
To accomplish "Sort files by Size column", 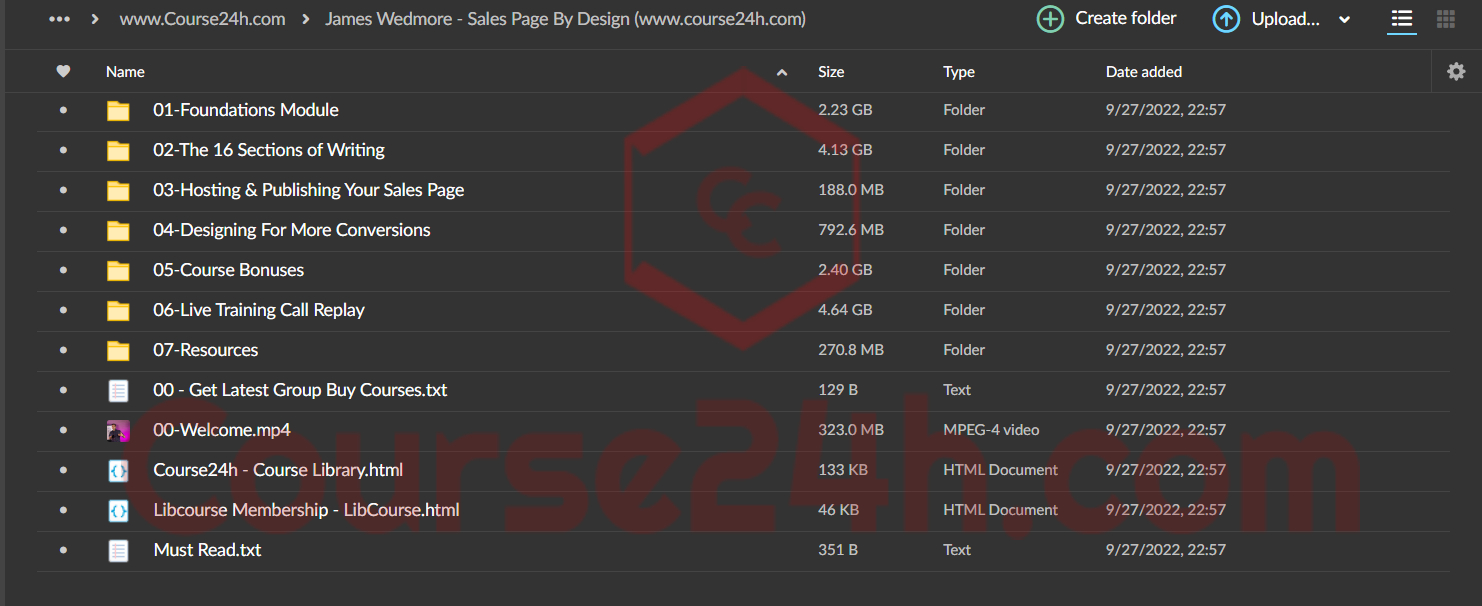I will pyautogui.click(x=831, y=72).
